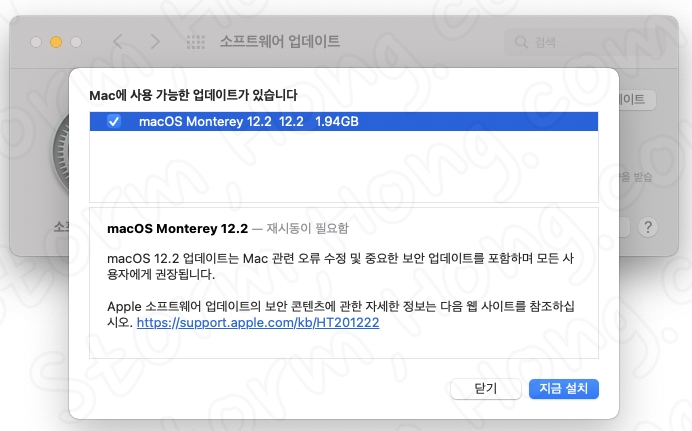Click the heading Mac에 사용 가능한 업데이트가 있습니다
Image resolution: width=692 pixels, height=431 pixels.
193,95
